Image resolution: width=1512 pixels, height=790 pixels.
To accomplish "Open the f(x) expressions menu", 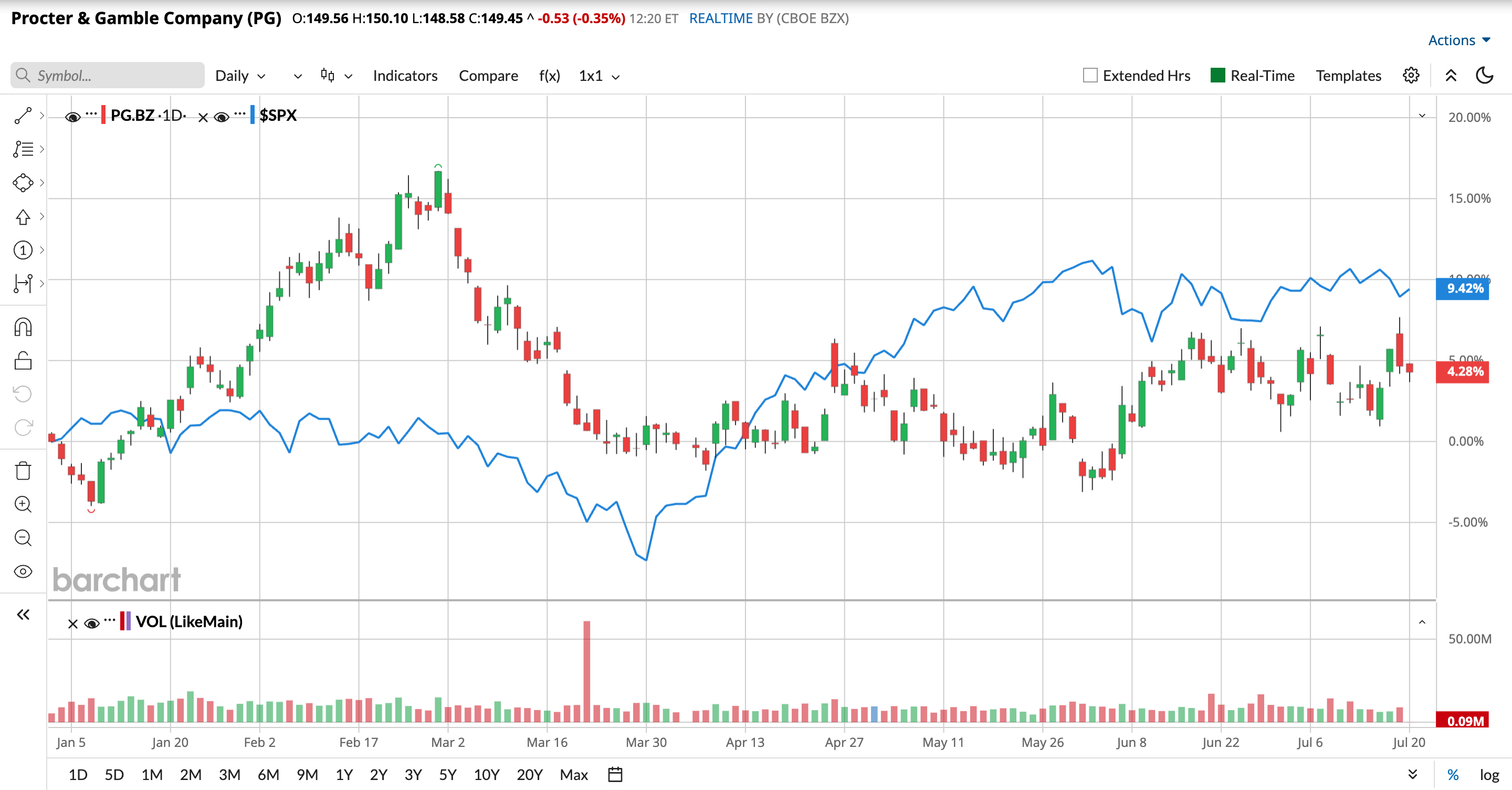I will [x=549, y=76].
